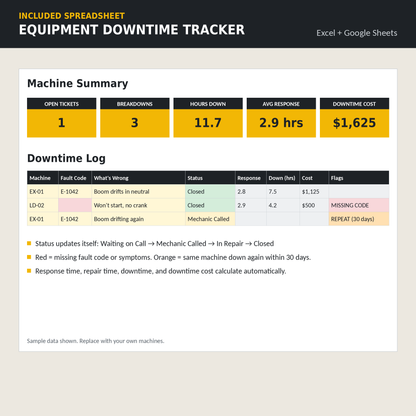Select the Breakdowns card showing 3
Image resolution: width=416 pixels, height=416 pixels.
[135, 117]
